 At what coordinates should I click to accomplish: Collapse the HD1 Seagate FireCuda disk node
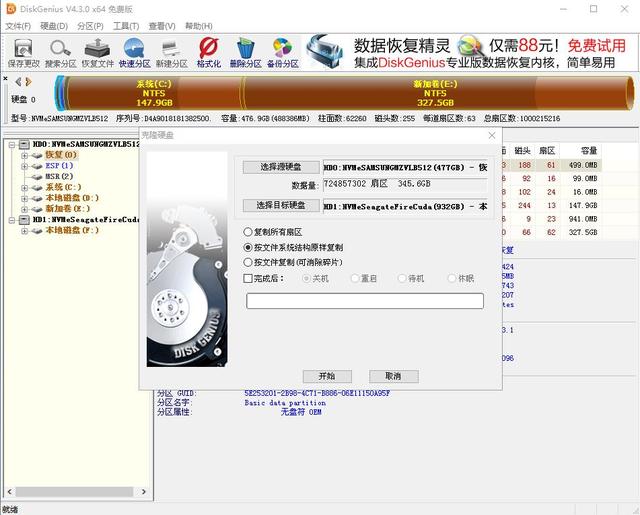[x=12, y=220]
